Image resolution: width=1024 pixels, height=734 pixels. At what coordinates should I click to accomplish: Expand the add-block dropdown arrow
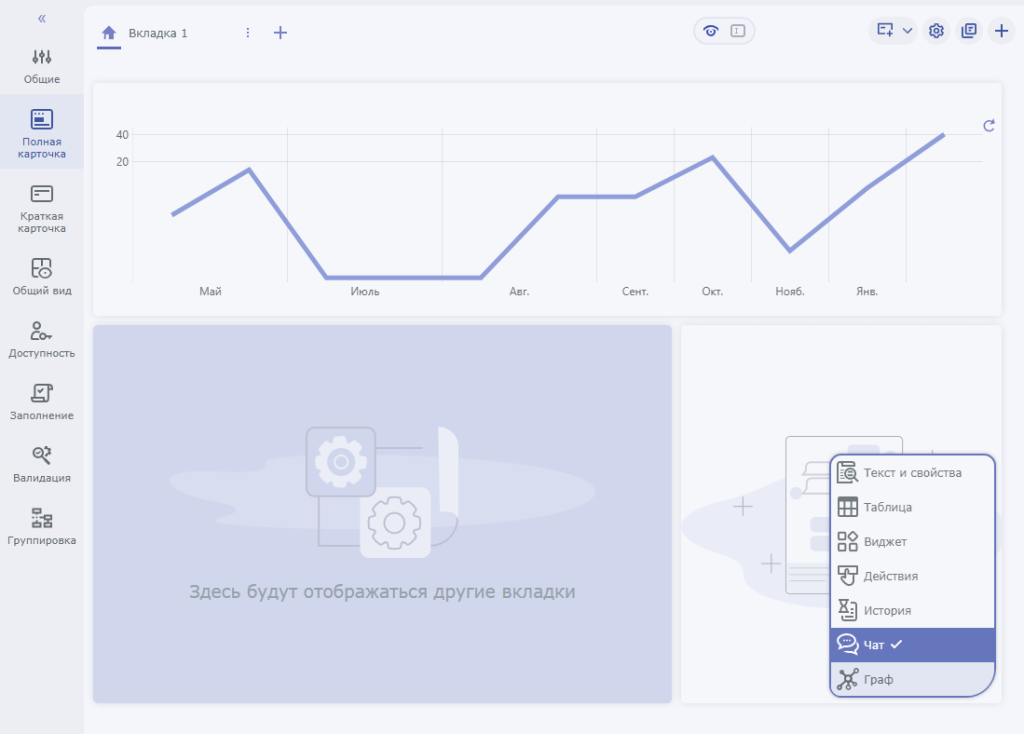908,31
